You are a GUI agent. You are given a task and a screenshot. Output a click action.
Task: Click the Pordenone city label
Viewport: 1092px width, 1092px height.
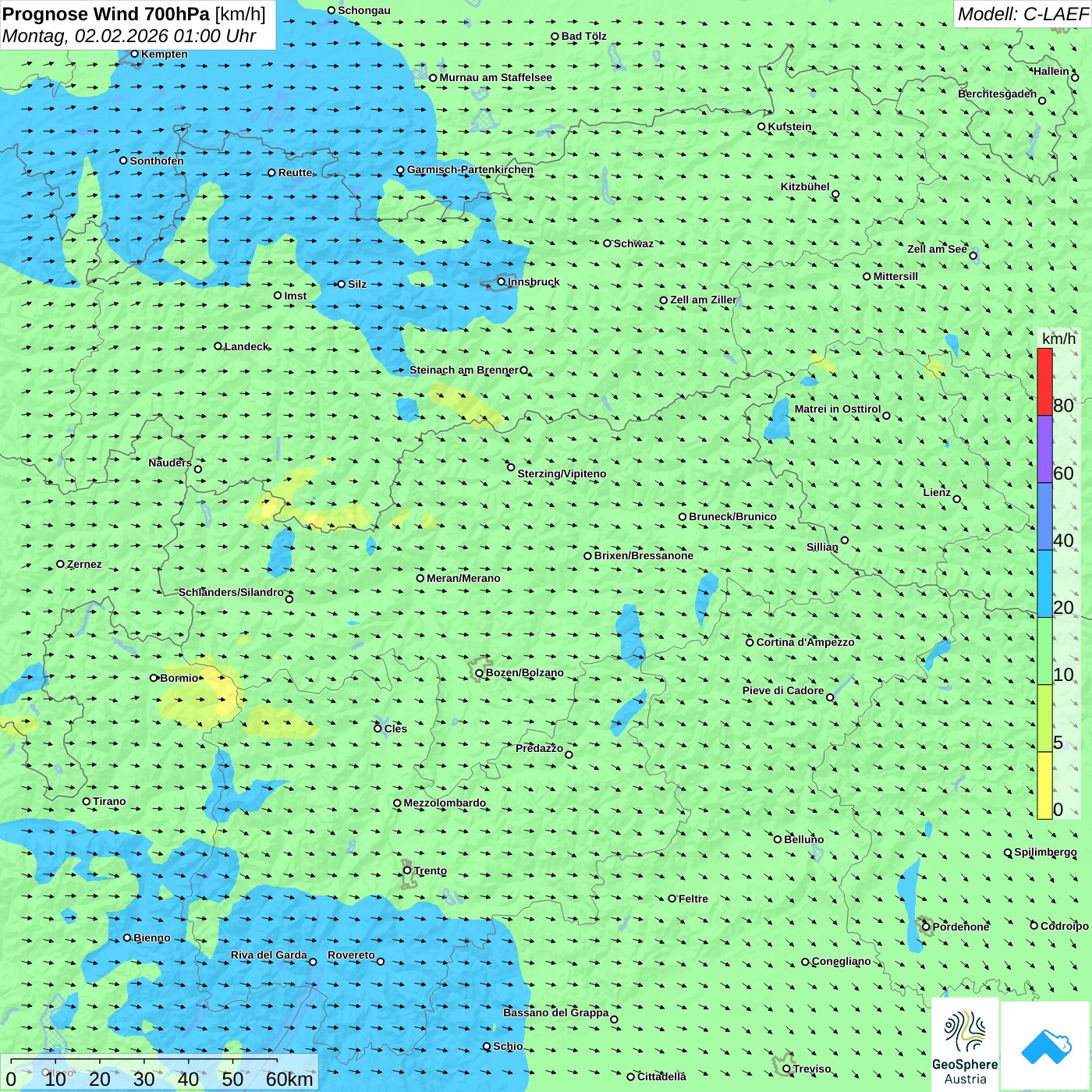coord(961,927)
